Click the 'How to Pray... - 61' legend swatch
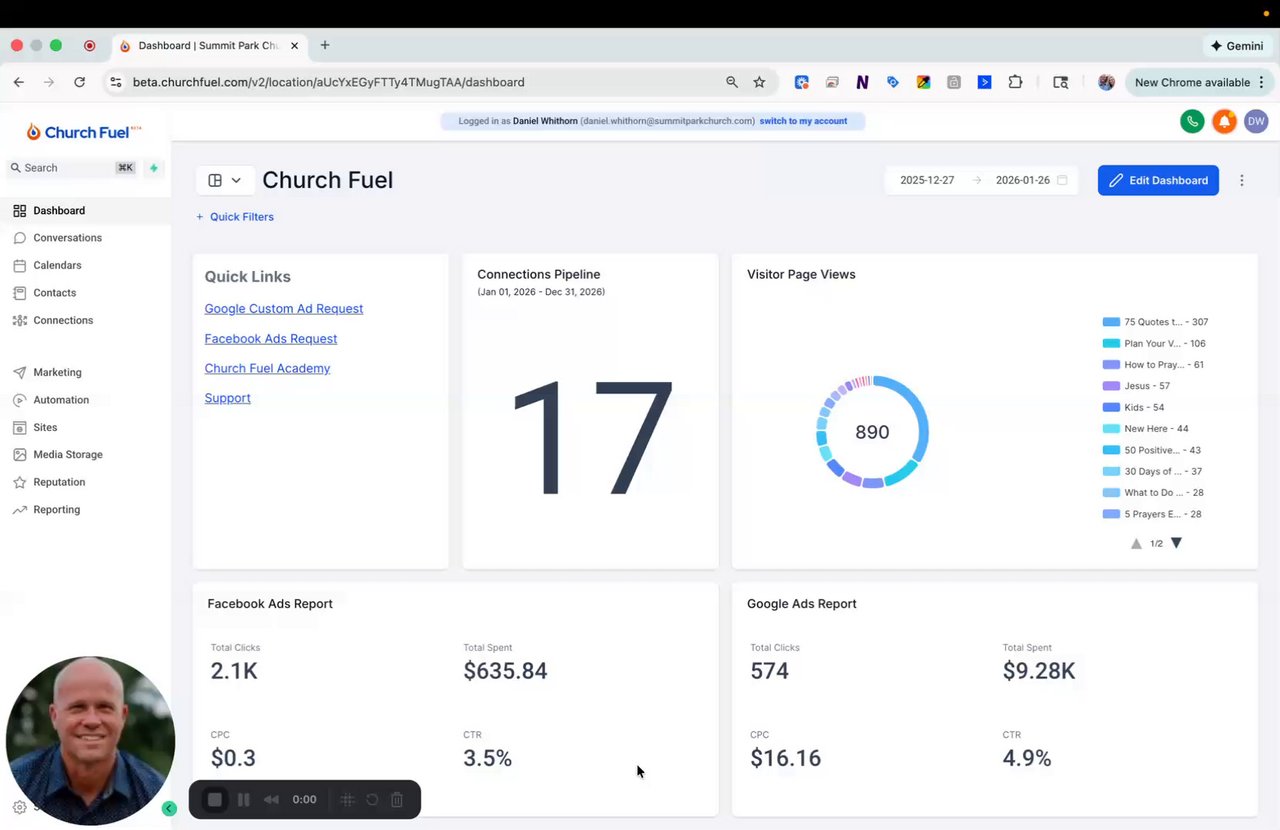The height and width of the screenshot is (830, 1280). pos(1111,365)
